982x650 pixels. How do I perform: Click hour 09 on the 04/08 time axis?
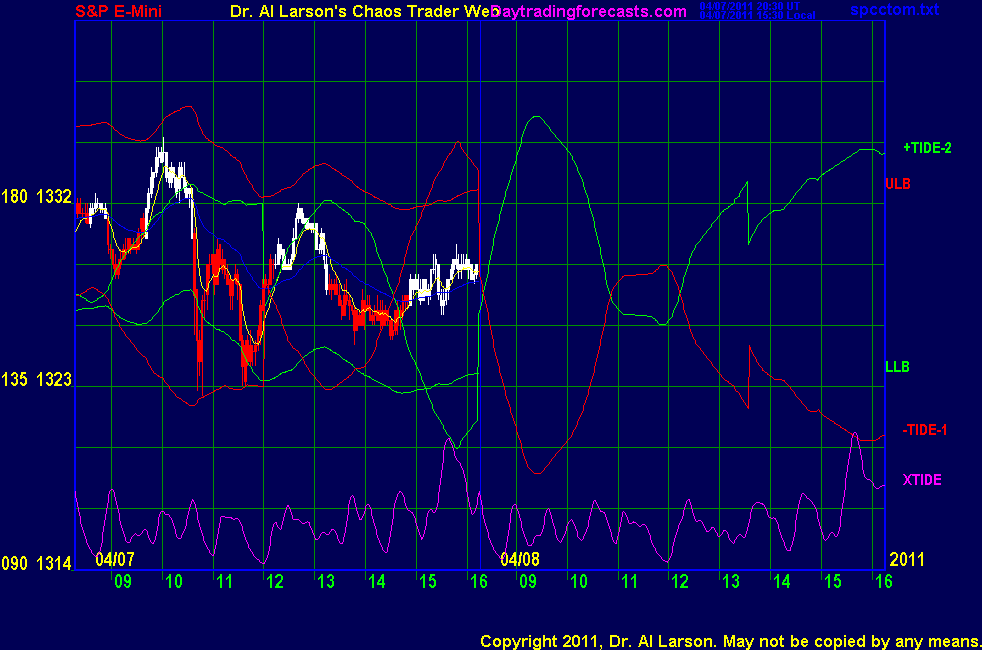(x=527, y=581)
